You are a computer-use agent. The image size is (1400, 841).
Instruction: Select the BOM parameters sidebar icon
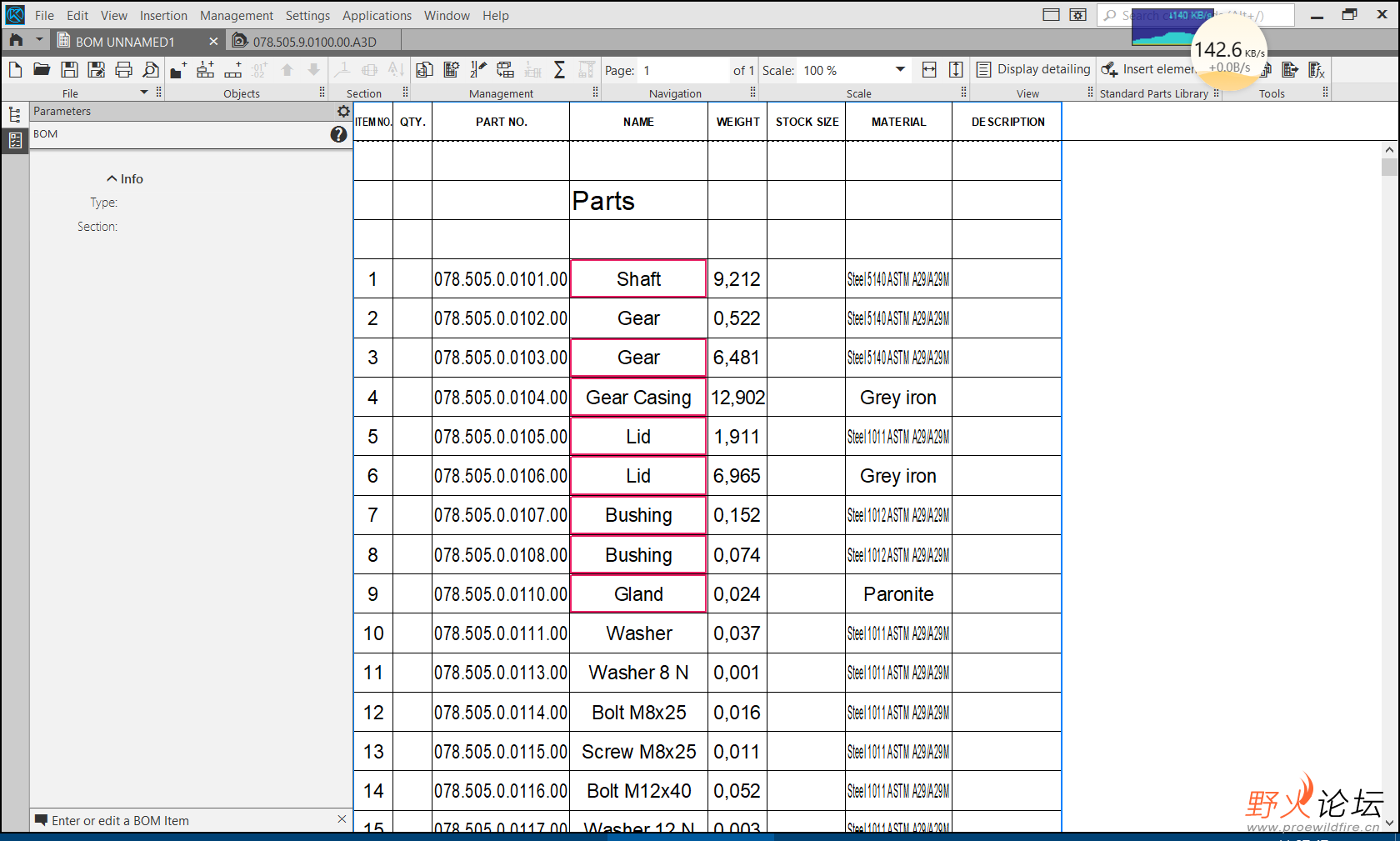tap(15, 141)
